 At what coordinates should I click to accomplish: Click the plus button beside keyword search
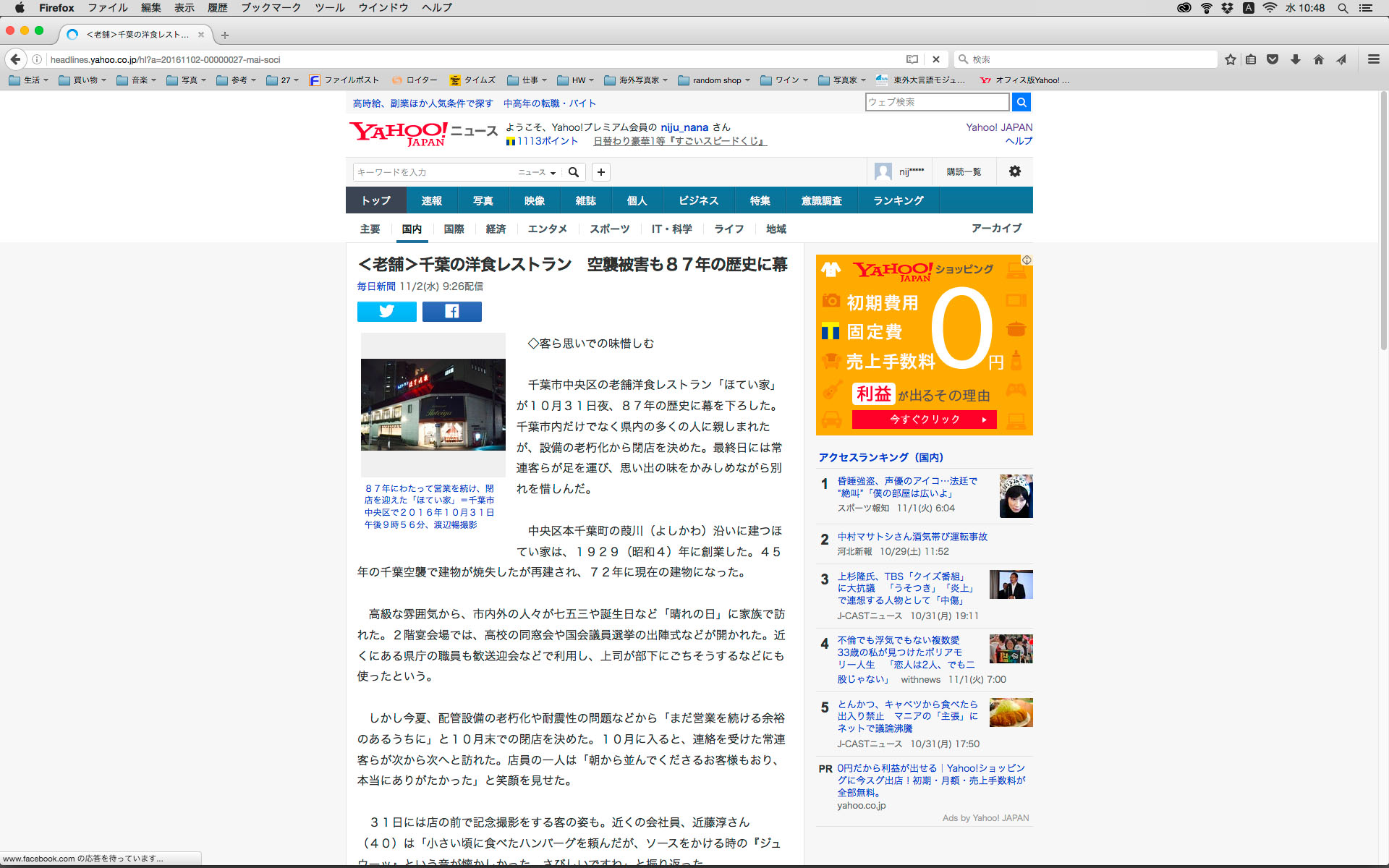[600, 172]
